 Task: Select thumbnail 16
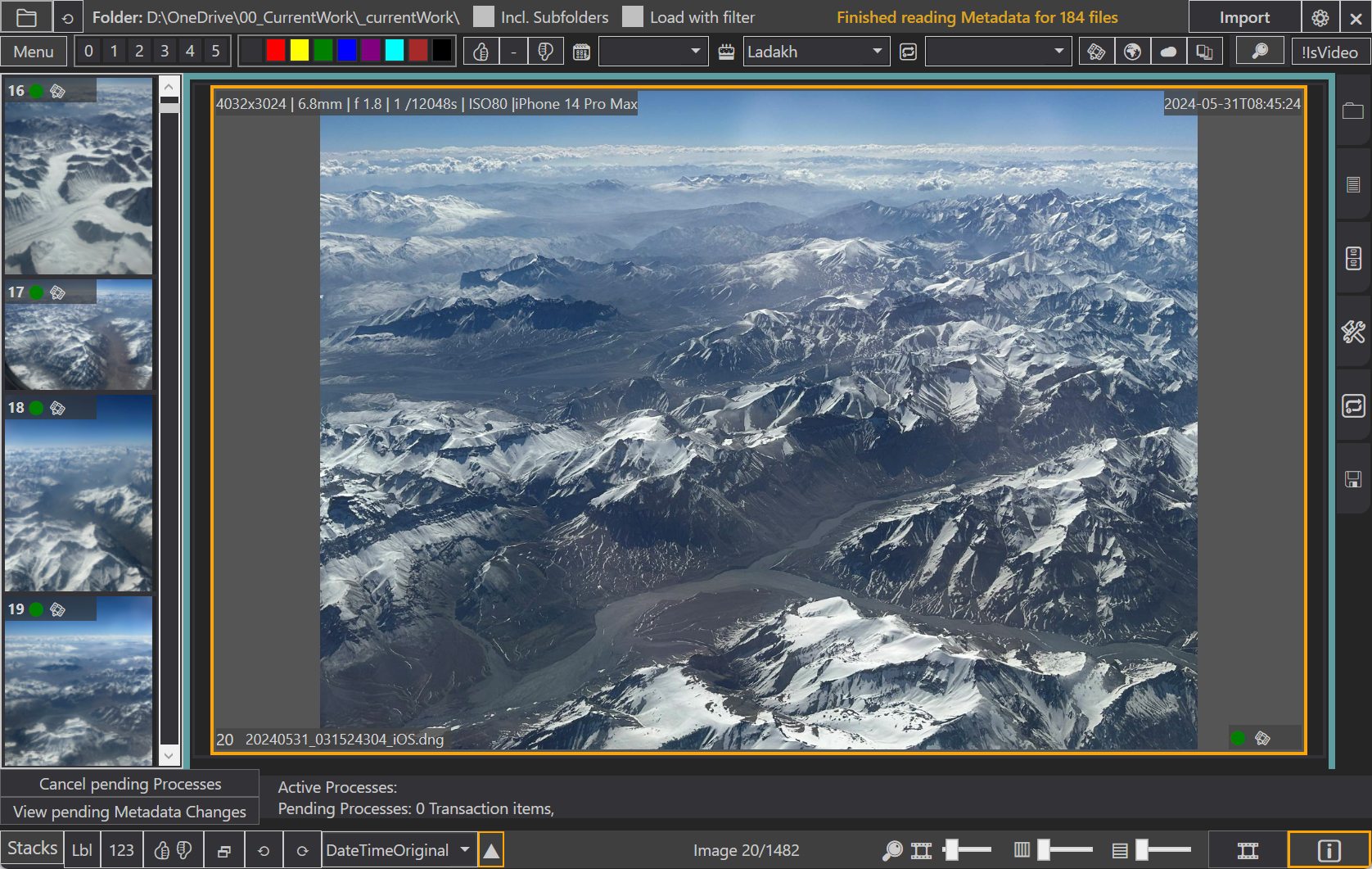(79, 176)
